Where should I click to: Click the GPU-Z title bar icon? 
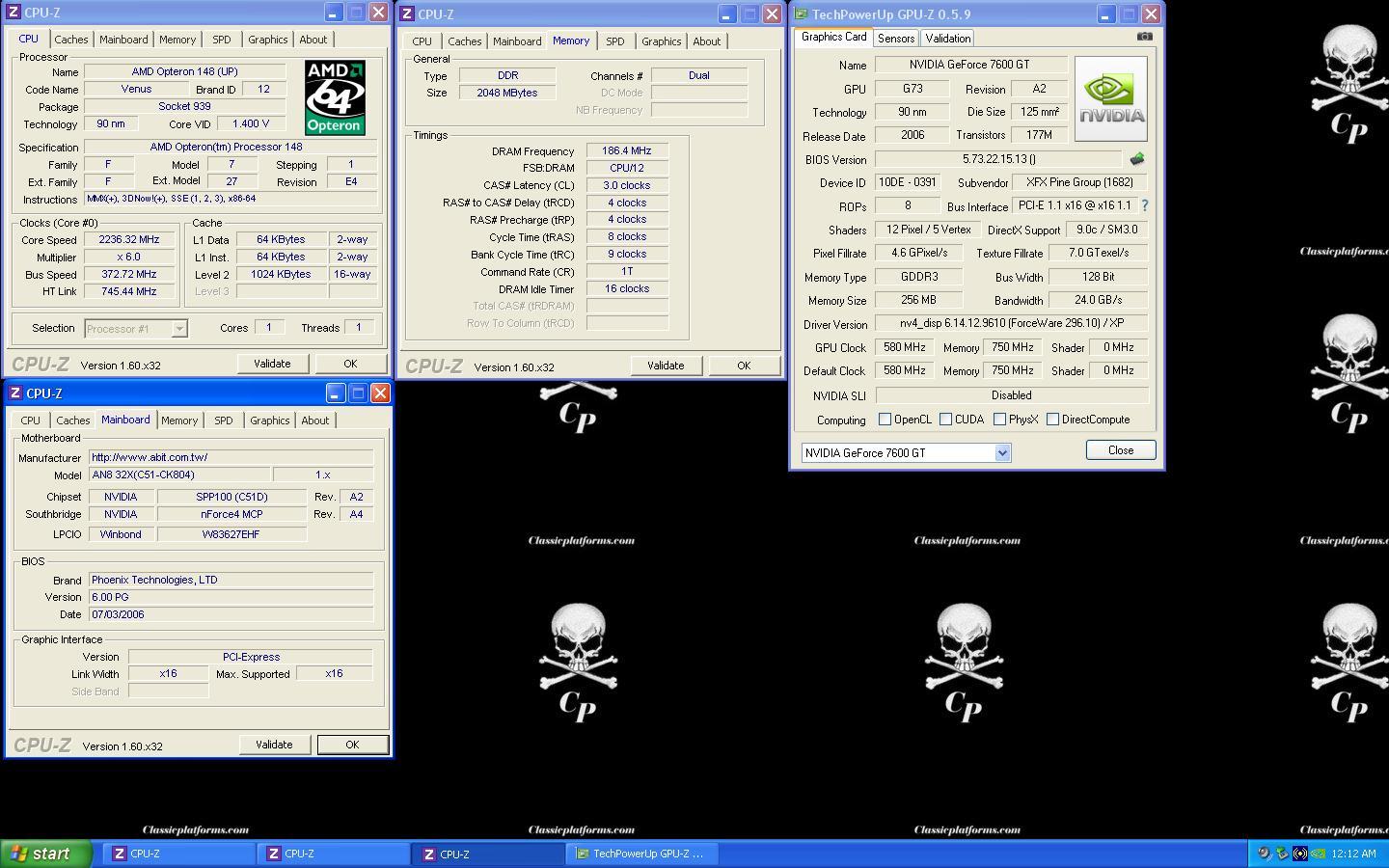[x=801, y=14]
